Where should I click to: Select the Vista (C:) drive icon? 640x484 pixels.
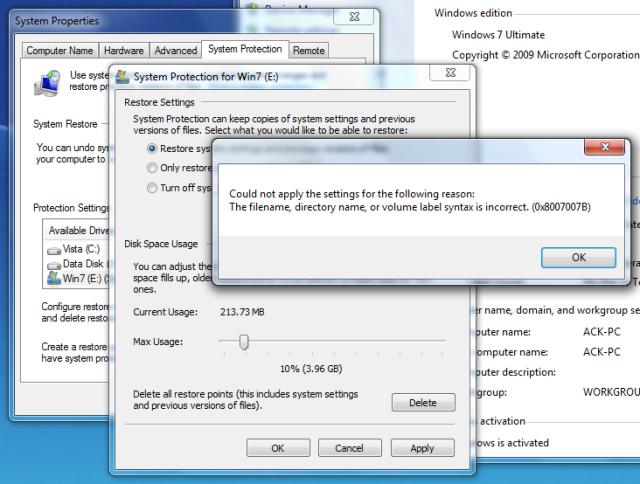pyautogui.click(x=54, y=250)
